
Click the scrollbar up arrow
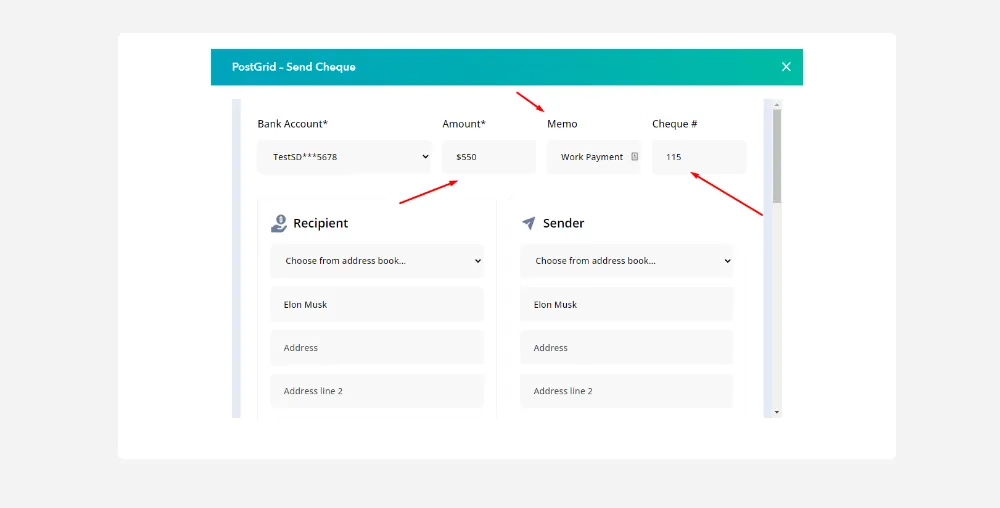pyautogui.click(x=777, y=104)
